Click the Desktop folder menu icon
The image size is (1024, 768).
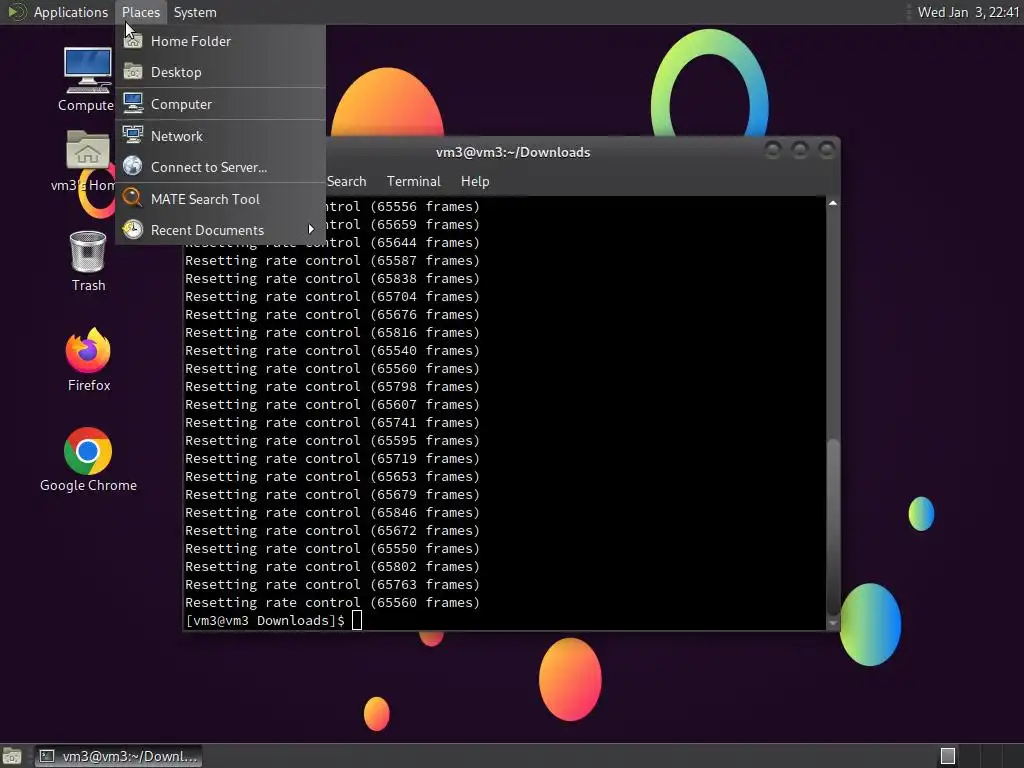coord(133,71)
